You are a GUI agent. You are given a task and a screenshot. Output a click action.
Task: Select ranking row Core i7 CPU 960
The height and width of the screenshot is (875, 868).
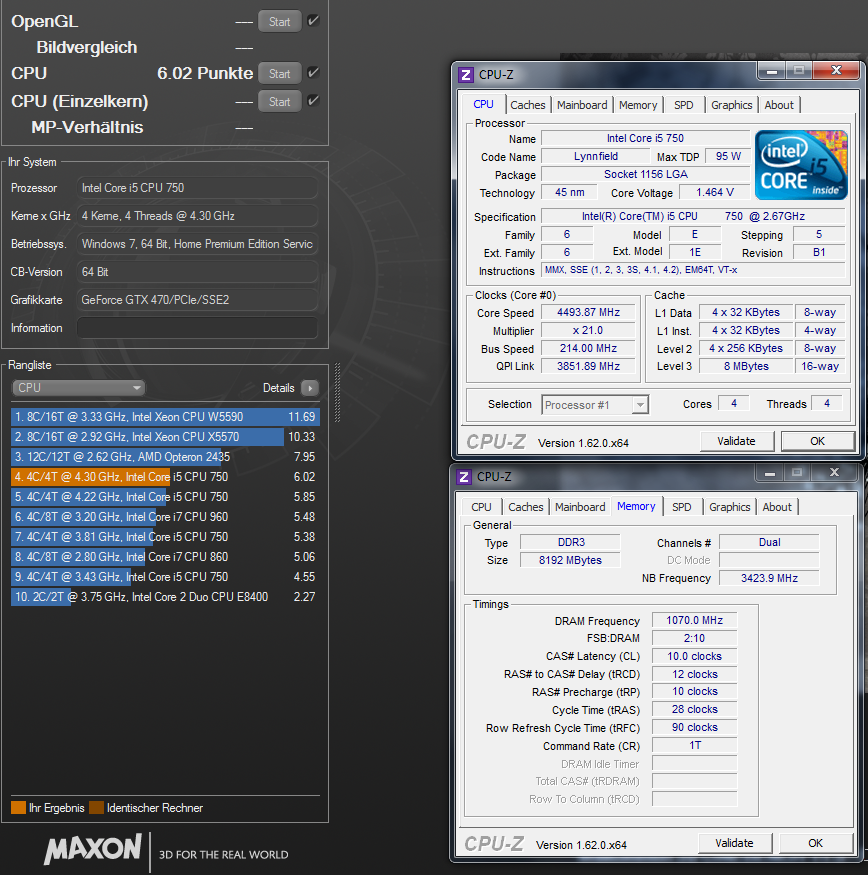[165, 517]
